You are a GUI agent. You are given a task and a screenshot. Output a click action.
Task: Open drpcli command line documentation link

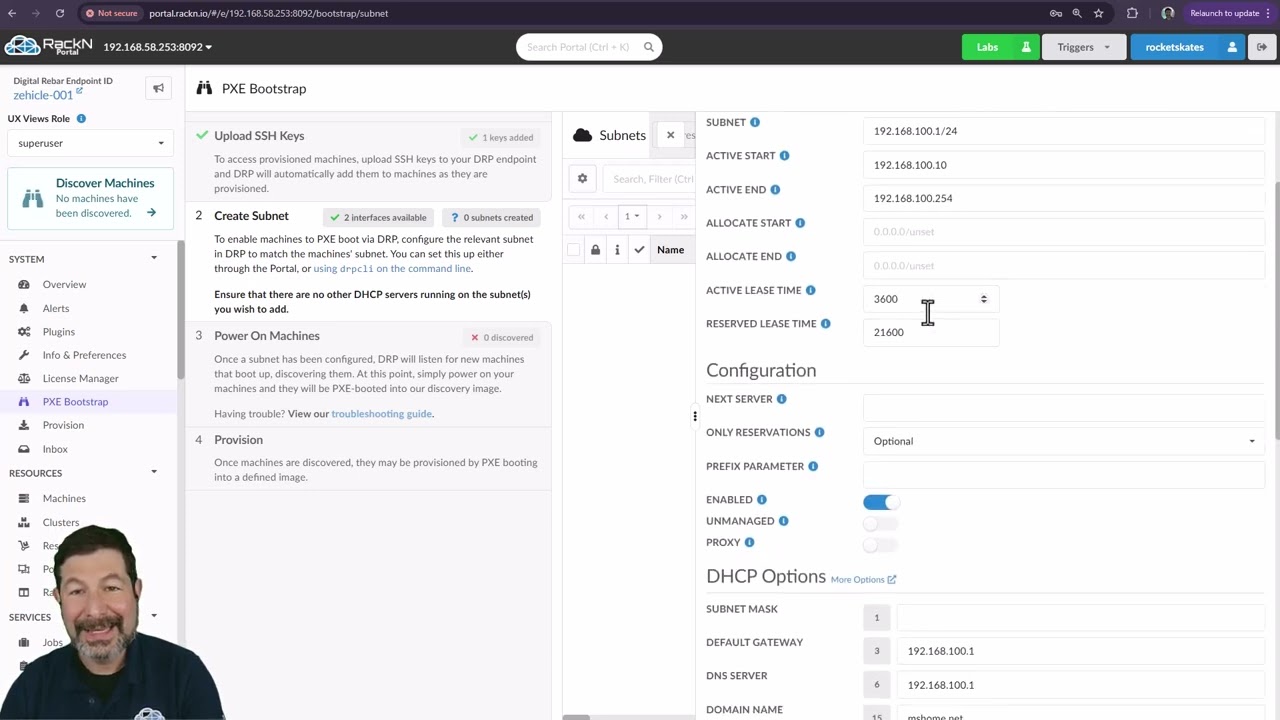click(392, 268)
